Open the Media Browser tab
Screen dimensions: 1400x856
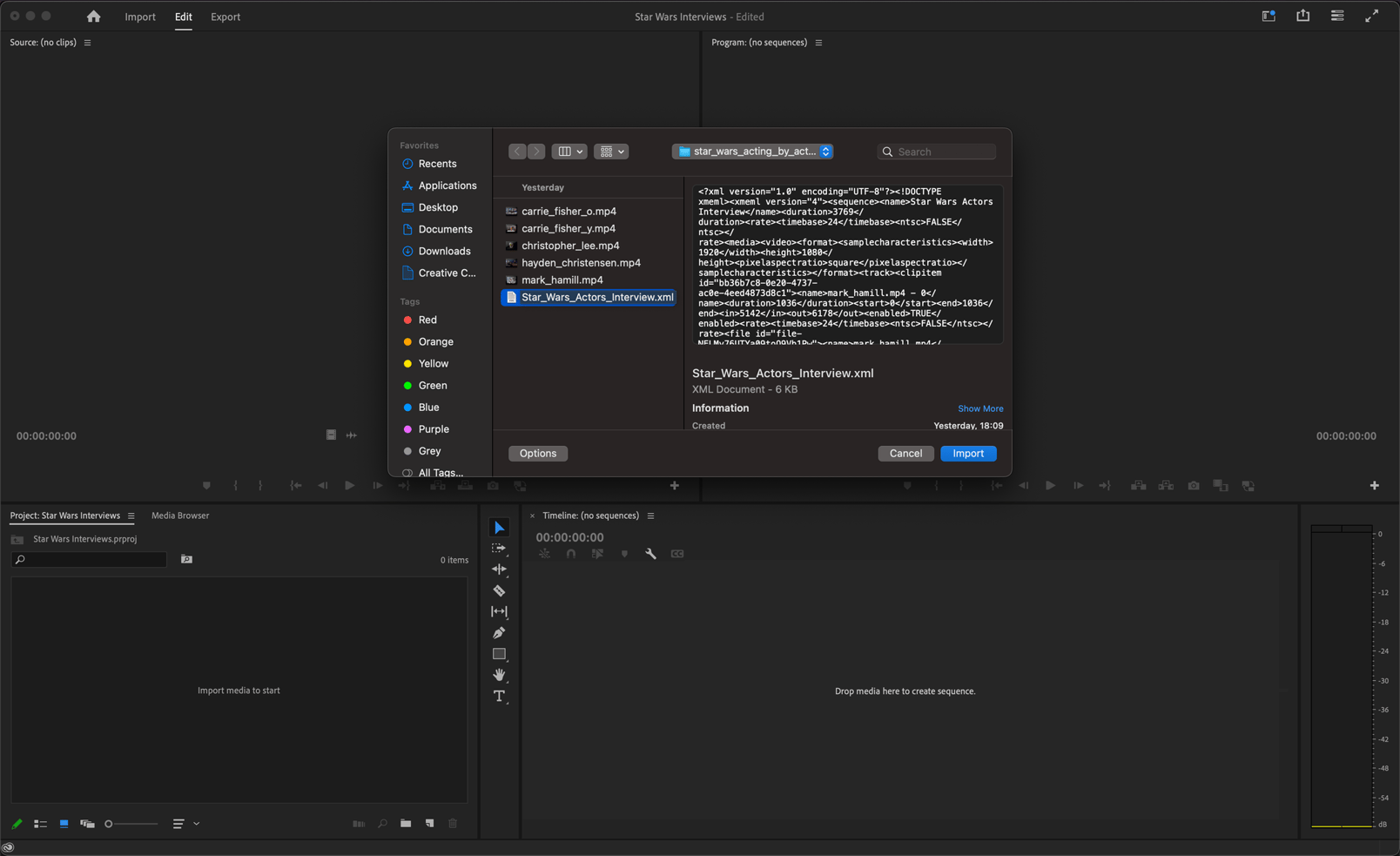pos(180,515)
